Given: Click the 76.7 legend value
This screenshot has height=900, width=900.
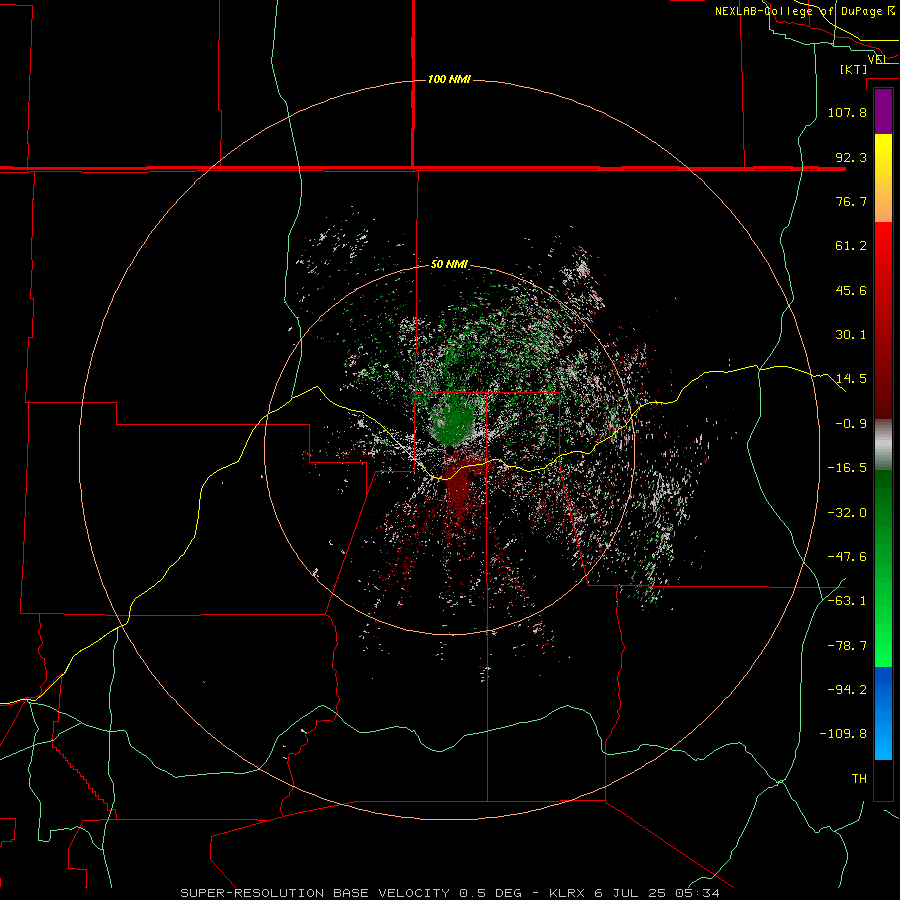Looking at the screenshot, I should [x=851, y=201].
